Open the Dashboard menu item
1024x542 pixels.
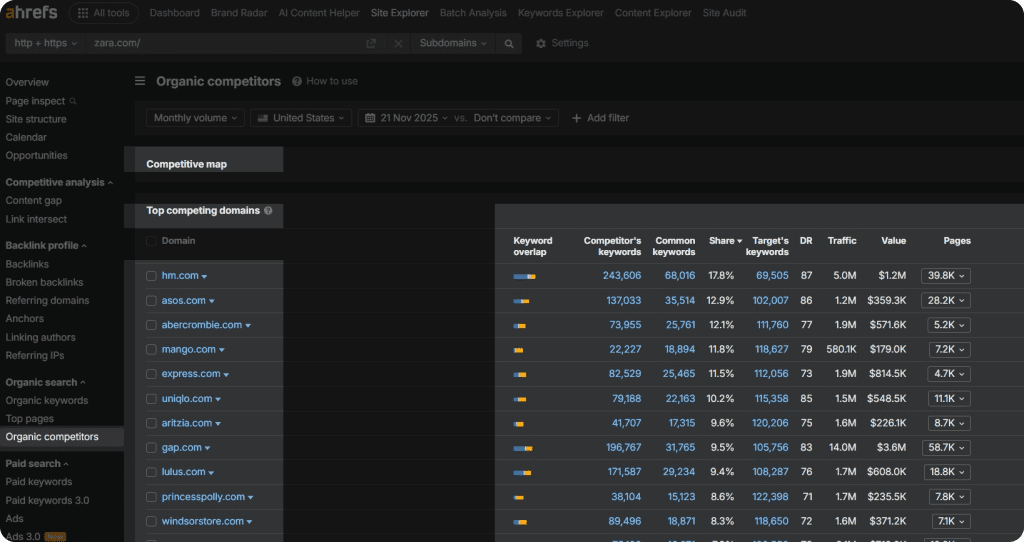(x=174, y=13)
